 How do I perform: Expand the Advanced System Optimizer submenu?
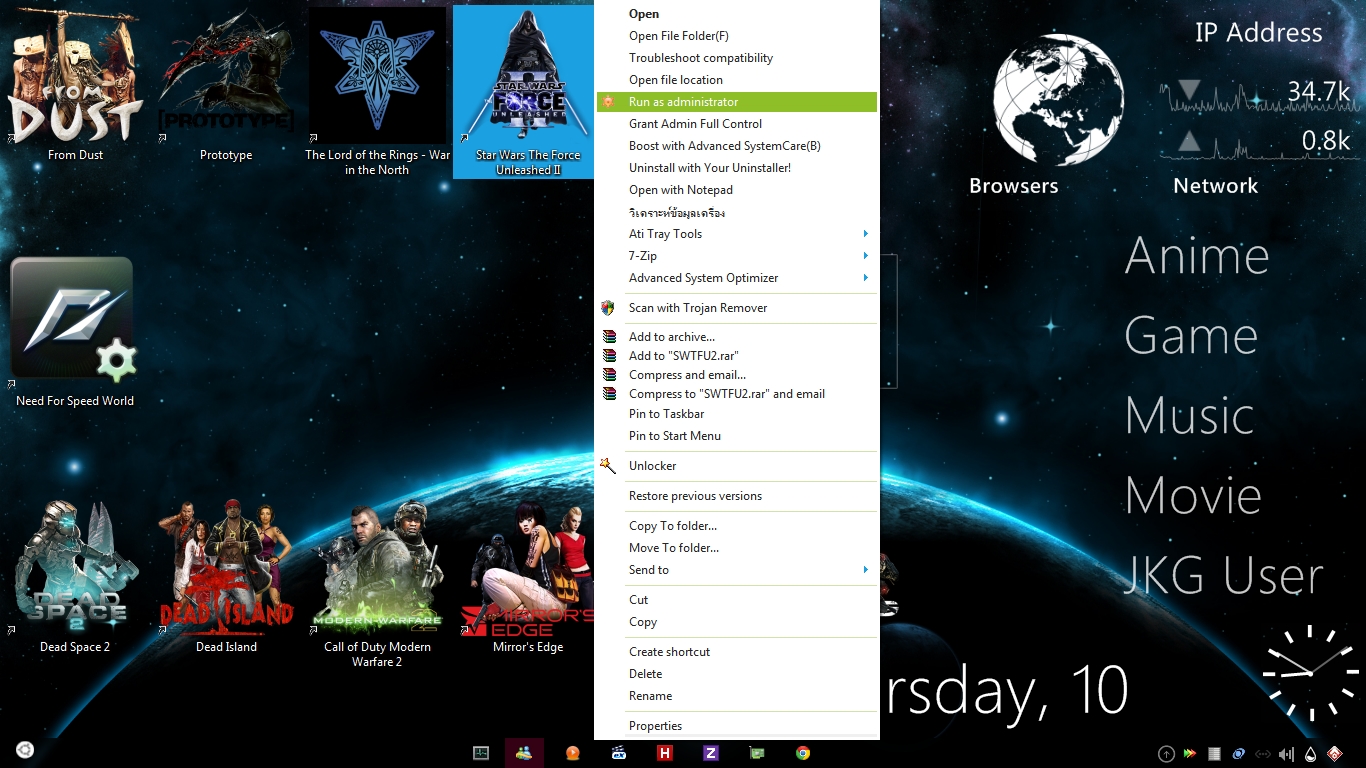(x=737, y=278)
